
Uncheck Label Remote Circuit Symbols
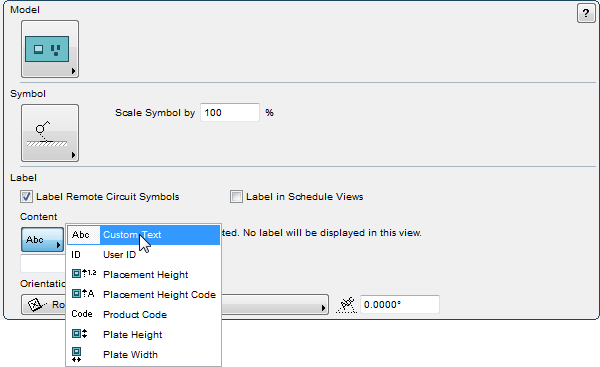pyautogui.click(x=26, y=197)
